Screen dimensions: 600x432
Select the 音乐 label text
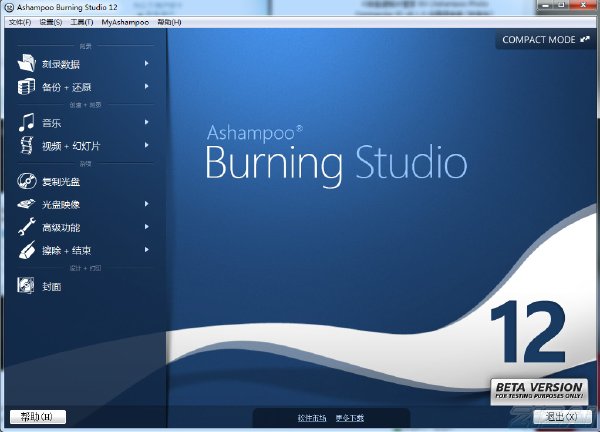pyautogui.click(x=52, y=123)
